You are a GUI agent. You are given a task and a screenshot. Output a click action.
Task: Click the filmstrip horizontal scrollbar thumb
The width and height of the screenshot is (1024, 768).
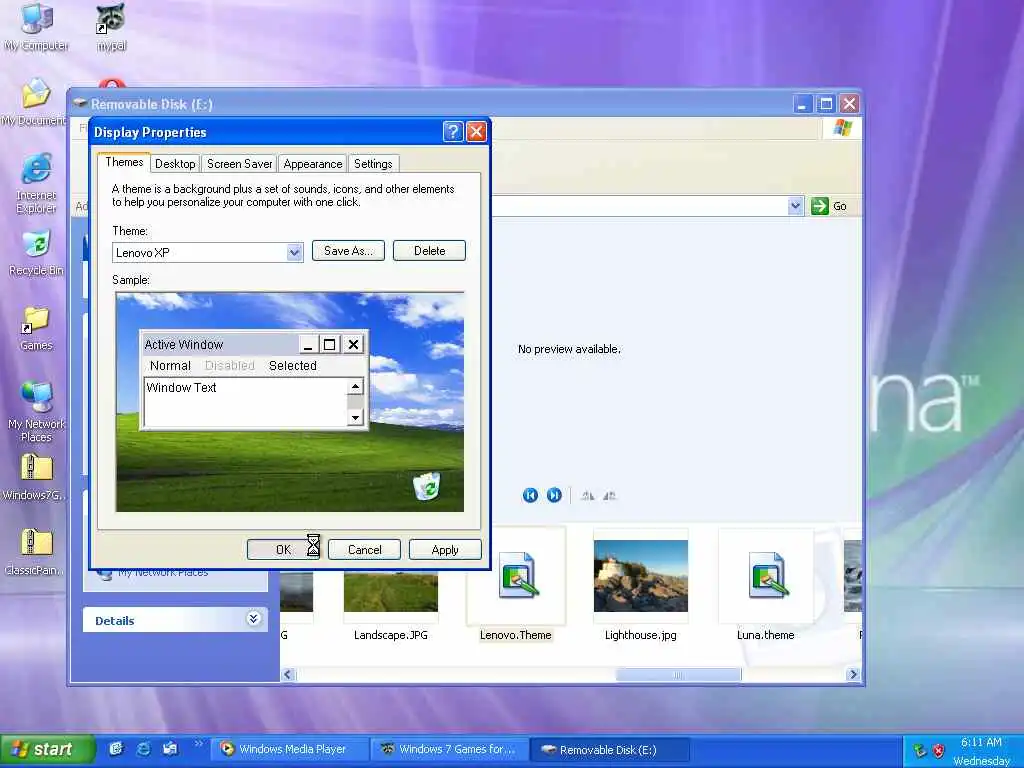[x=679, y=675]
